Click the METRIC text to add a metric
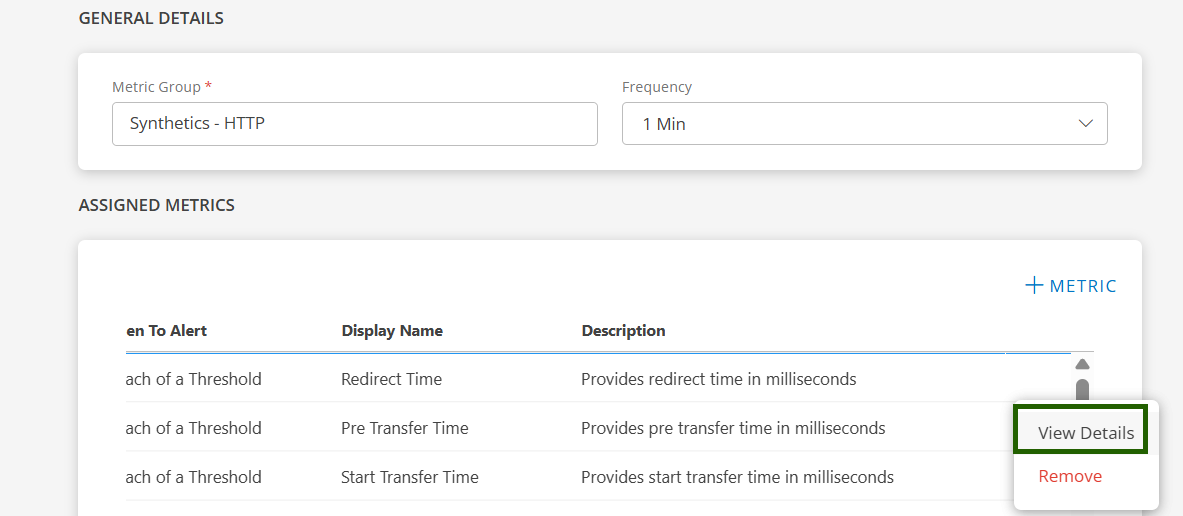The image size is (1183, 516). tap(1083, 286)
